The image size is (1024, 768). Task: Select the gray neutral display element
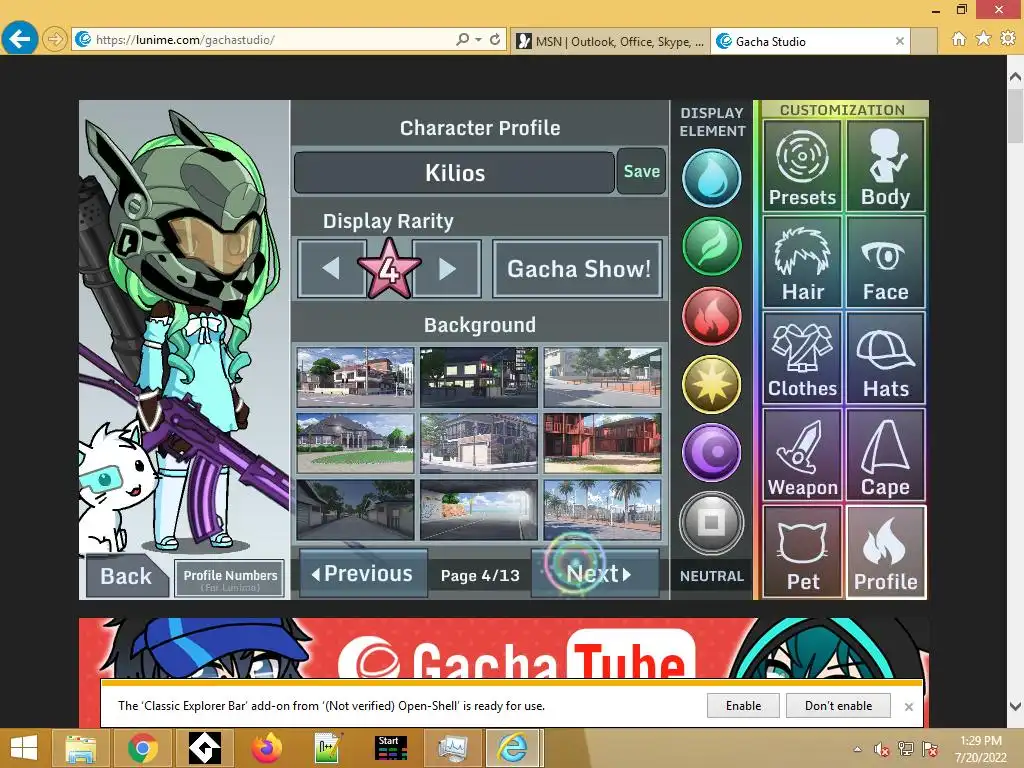(711, 522)
